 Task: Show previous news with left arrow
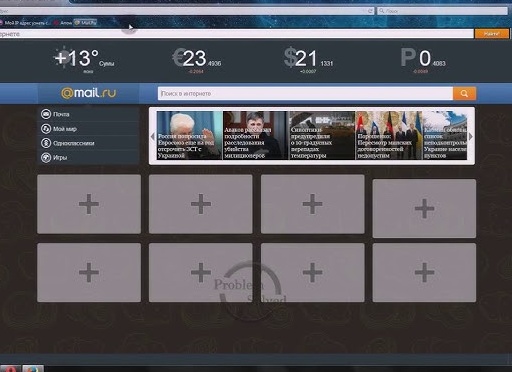click(x=153, y=136)
